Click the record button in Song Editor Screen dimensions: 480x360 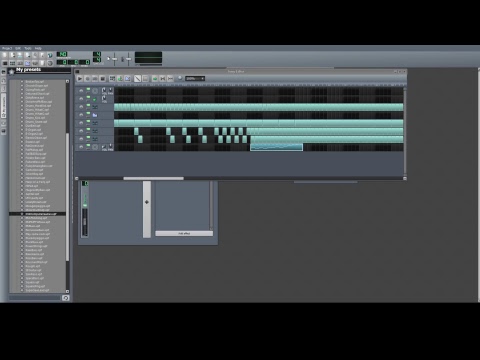point(87,79)
